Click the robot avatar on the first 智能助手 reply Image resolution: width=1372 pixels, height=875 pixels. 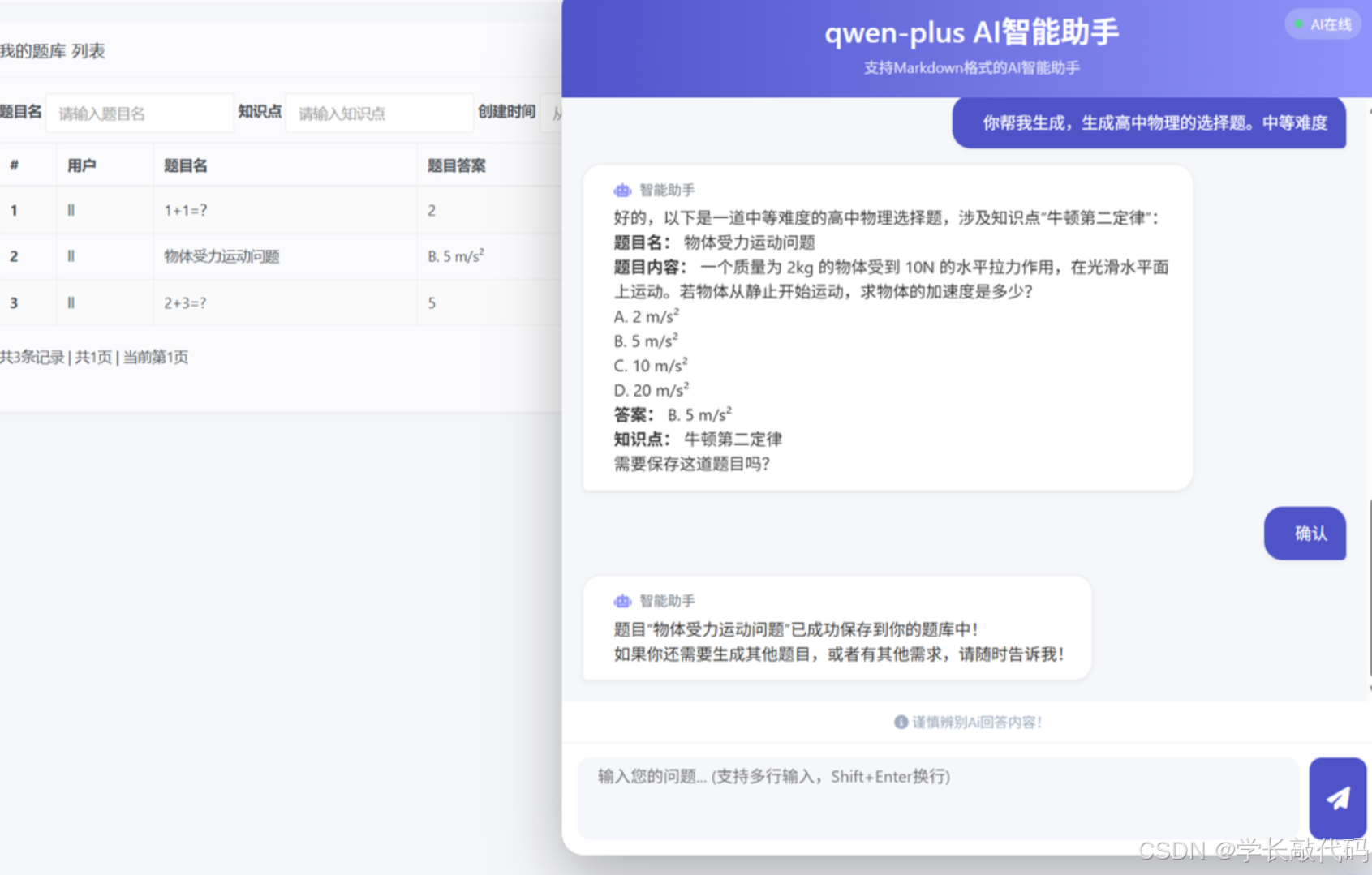[621, 189]
